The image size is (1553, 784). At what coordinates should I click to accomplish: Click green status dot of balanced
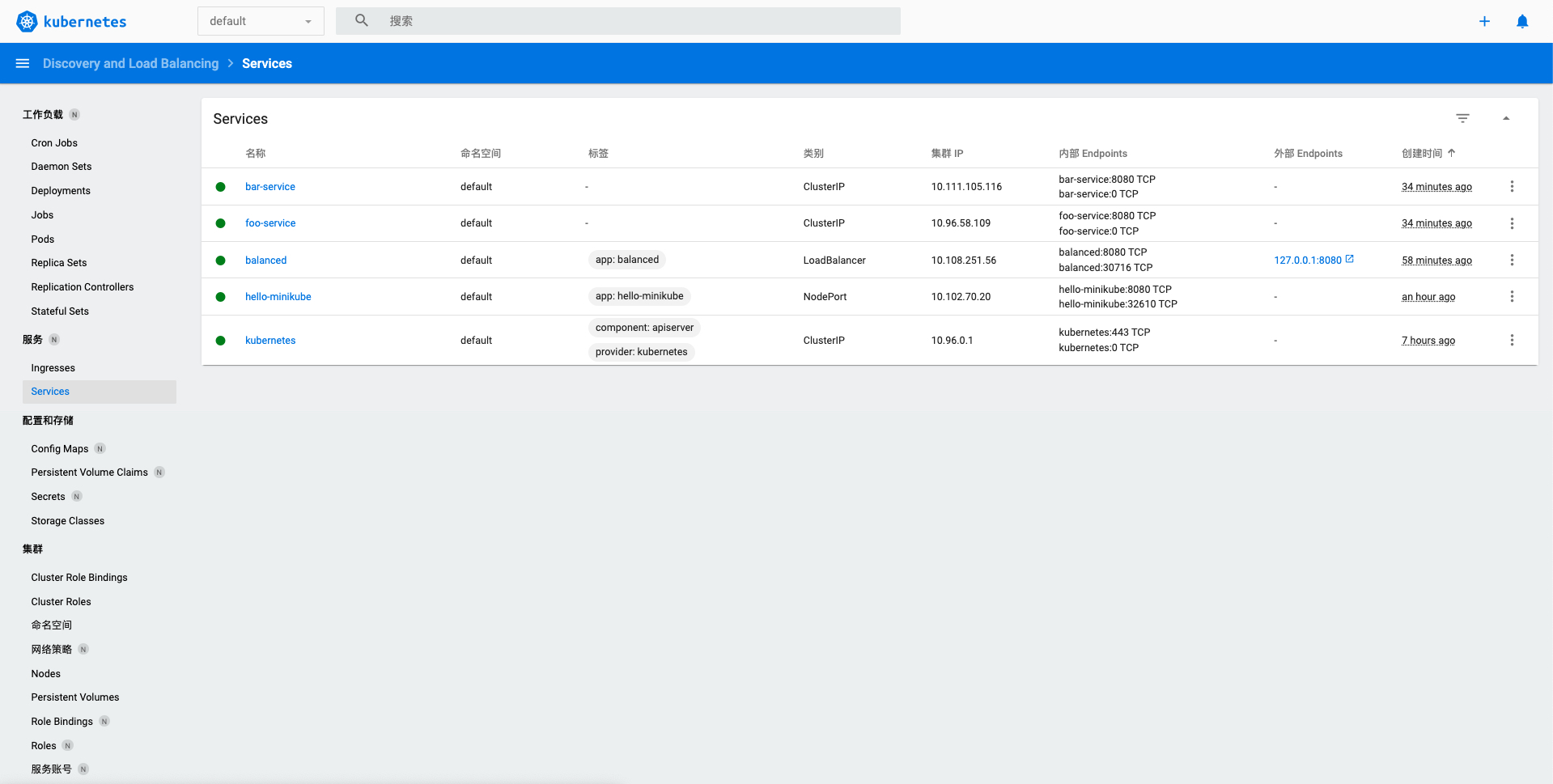[220, 261]
